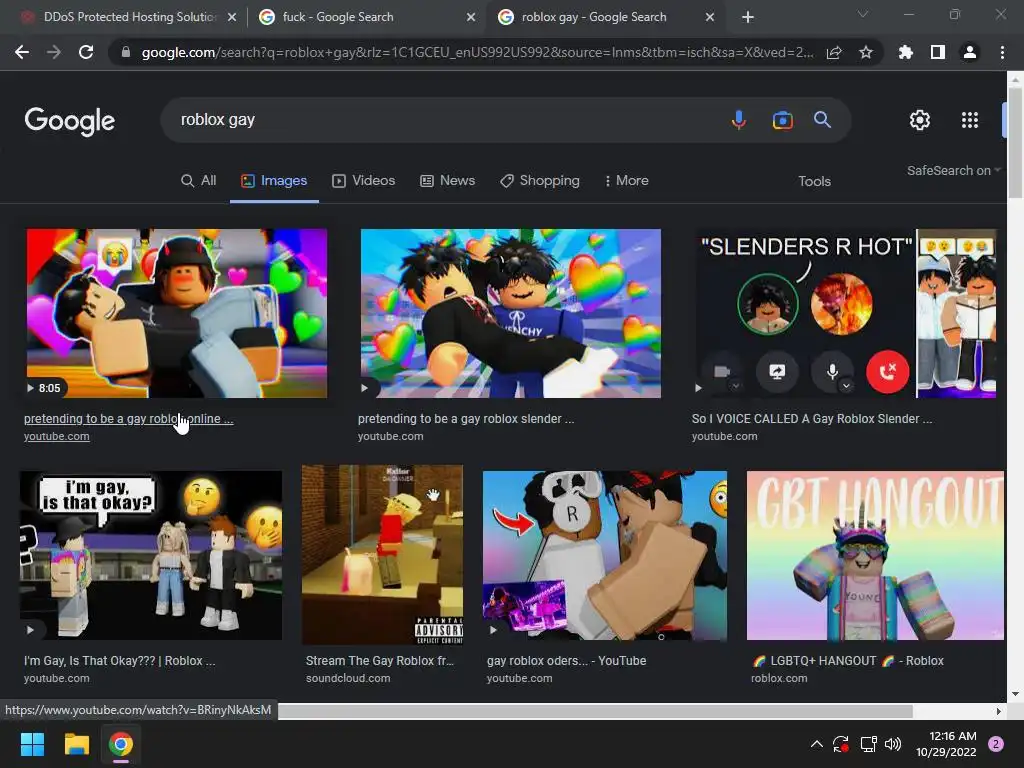Open the "I'm Gay, Is That Okay???" link
Screen dimensions: 1024x768
pos(120,661)
